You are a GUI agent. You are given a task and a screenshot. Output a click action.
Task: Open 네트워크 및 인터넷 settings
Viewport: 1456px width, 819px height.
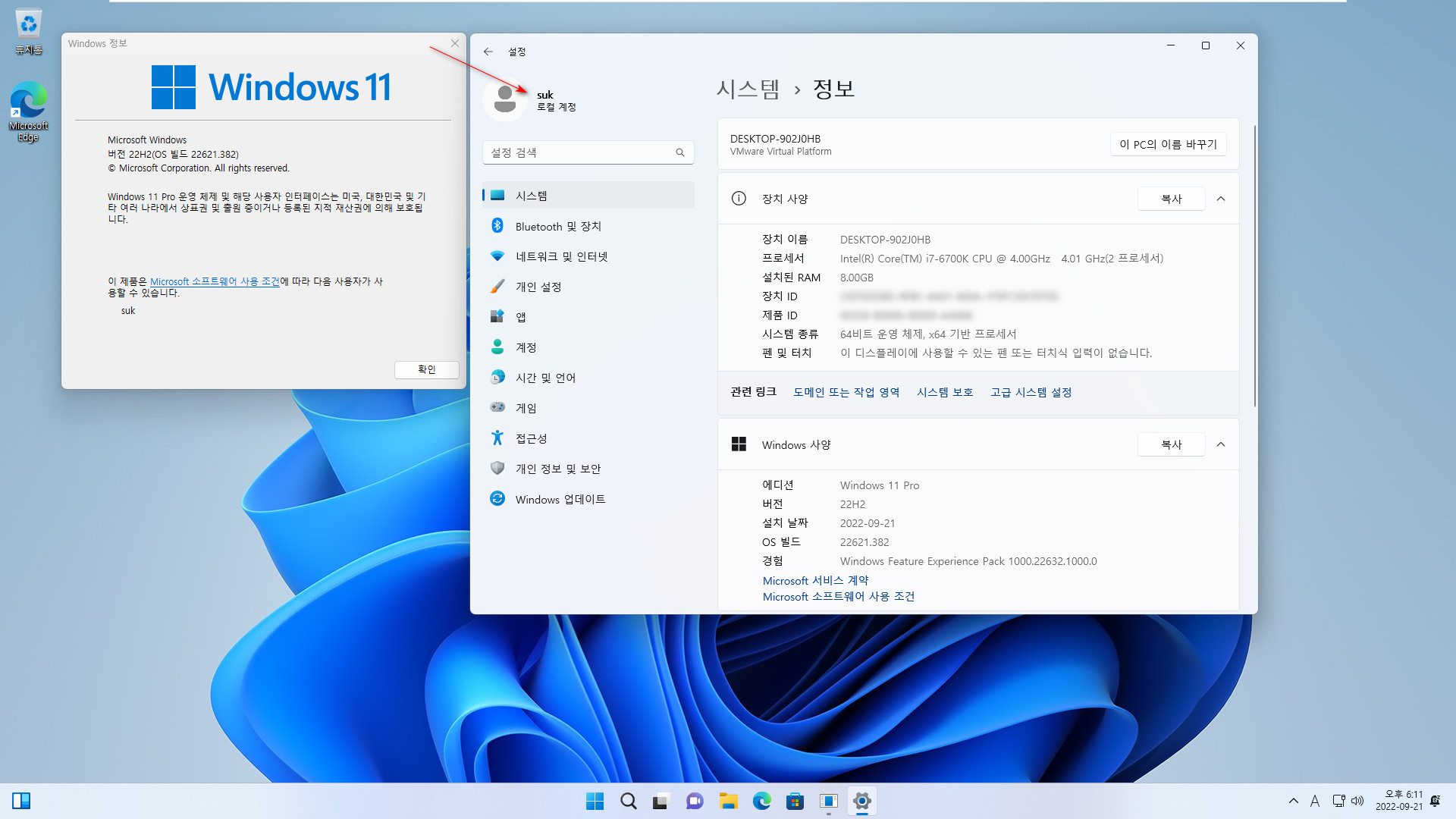pos(588,256)
